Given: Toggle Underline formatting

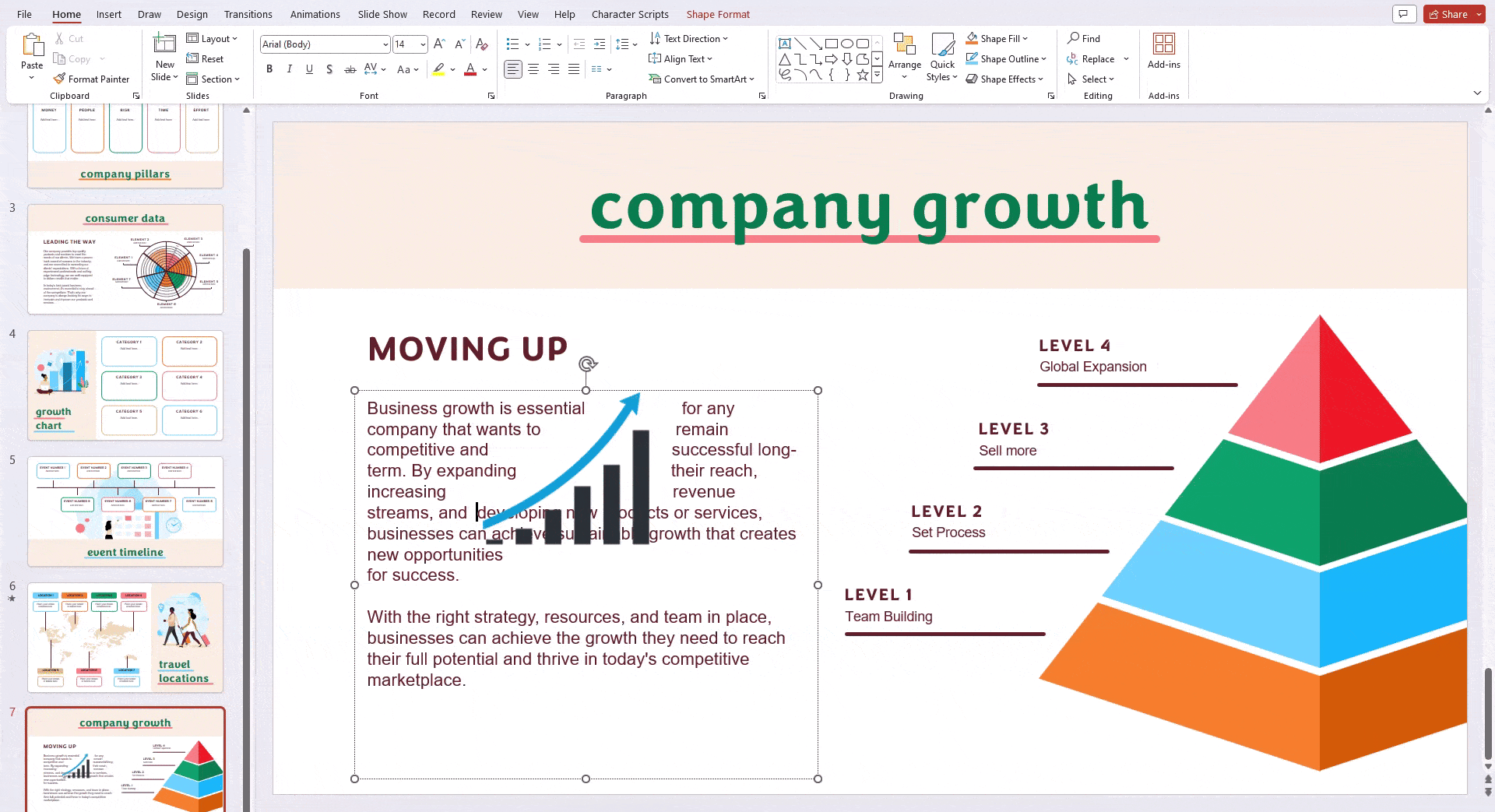Looking at the screenshot, I should pos(309,69).
